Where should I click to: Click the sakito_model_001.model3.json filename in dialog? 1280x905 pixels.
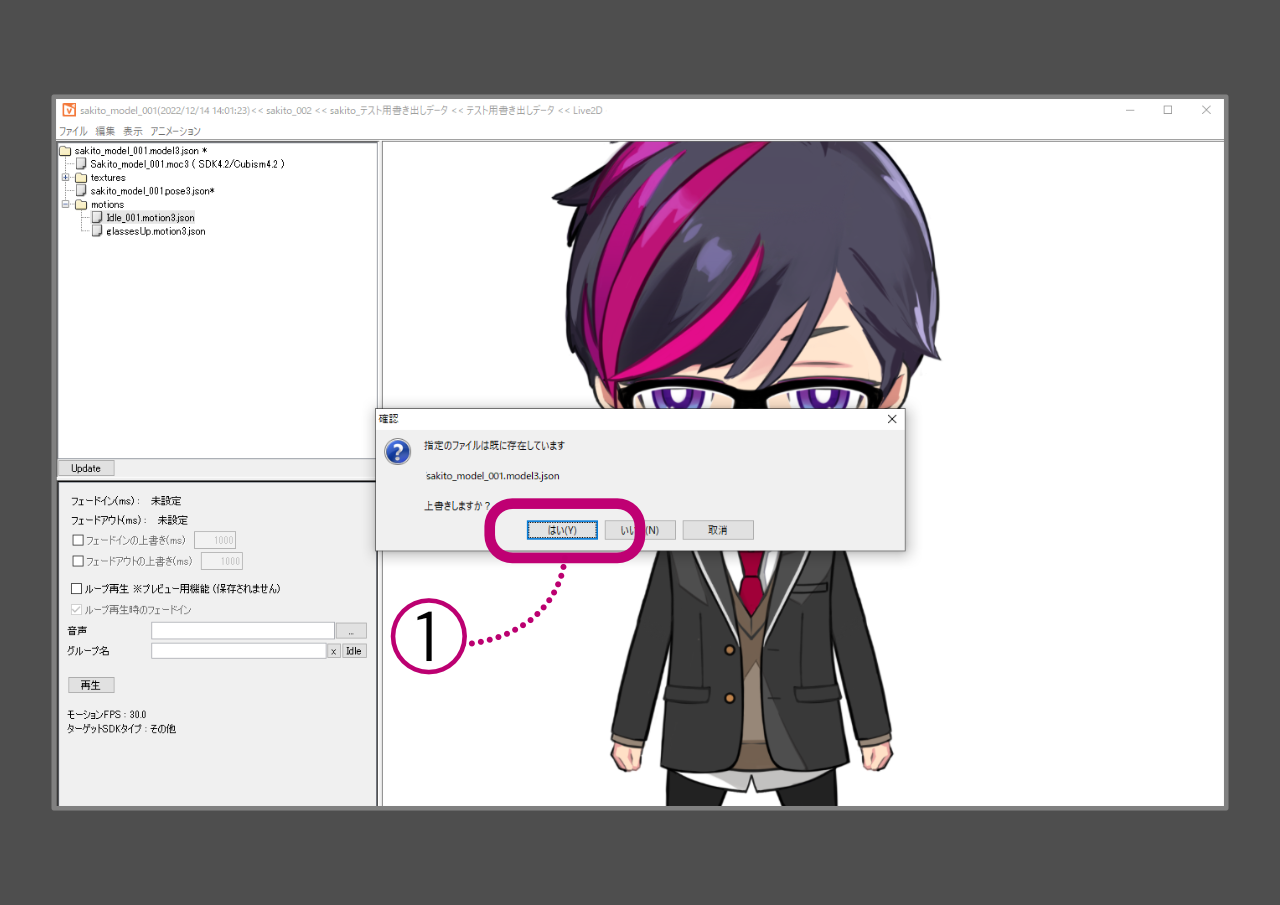tap(493, 476)
